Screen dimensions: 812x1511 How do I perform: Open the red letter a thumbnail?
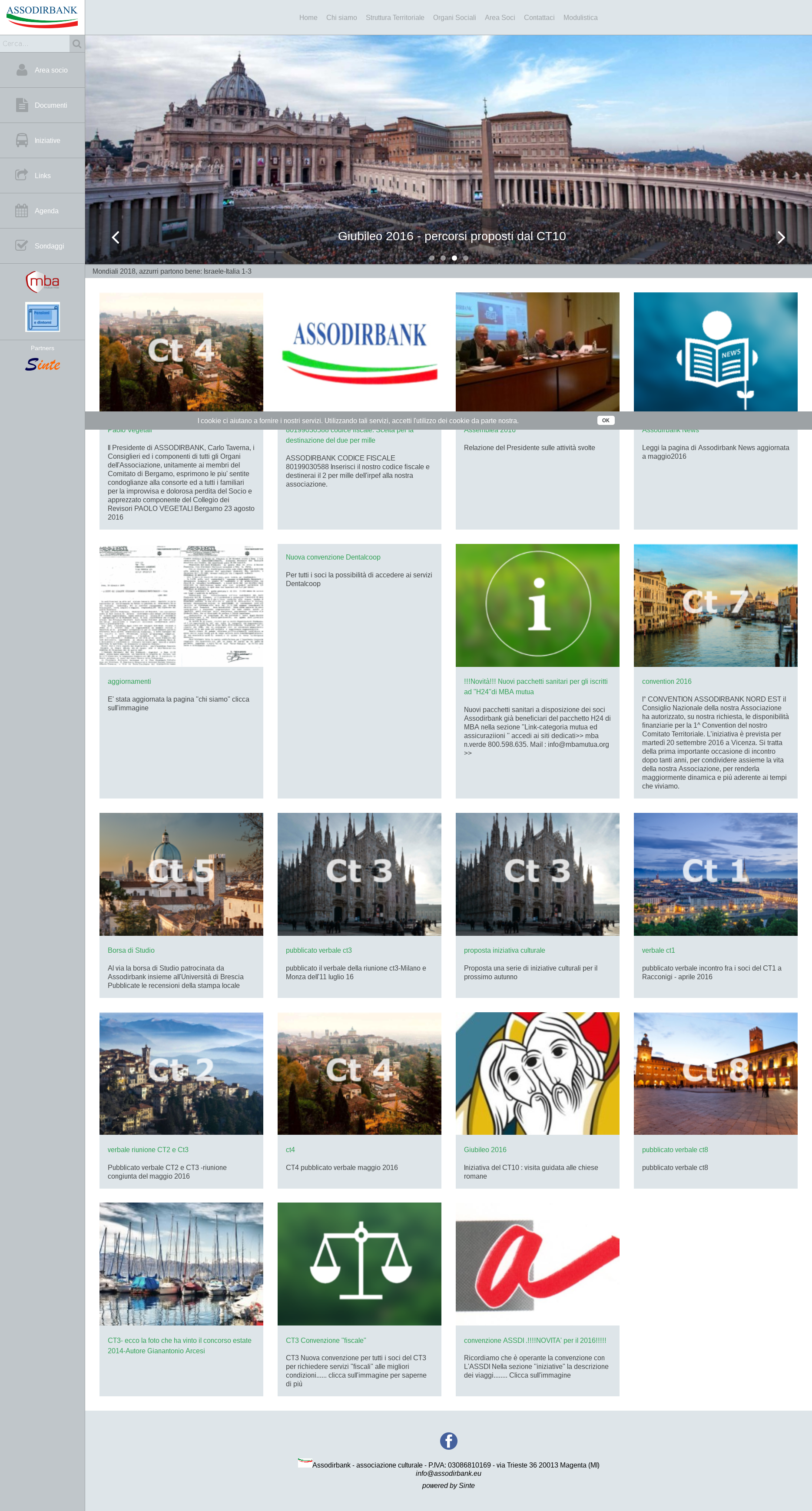coord(537,1264)
